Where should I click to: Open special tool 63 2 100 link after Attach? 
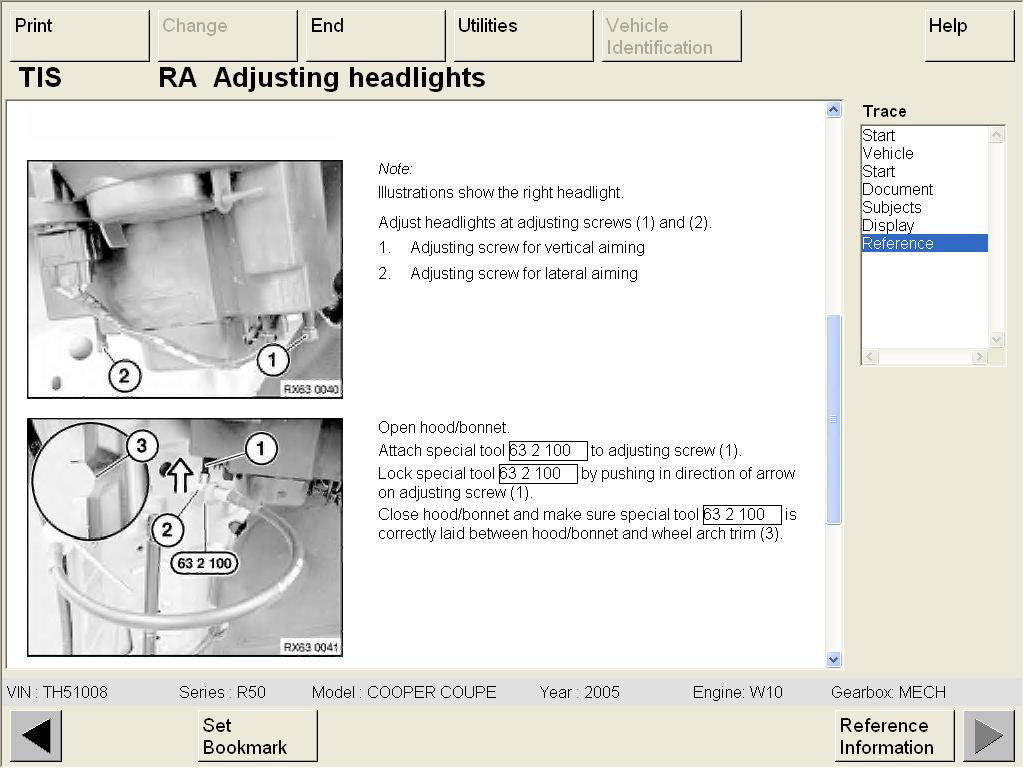tap(548, 451)
